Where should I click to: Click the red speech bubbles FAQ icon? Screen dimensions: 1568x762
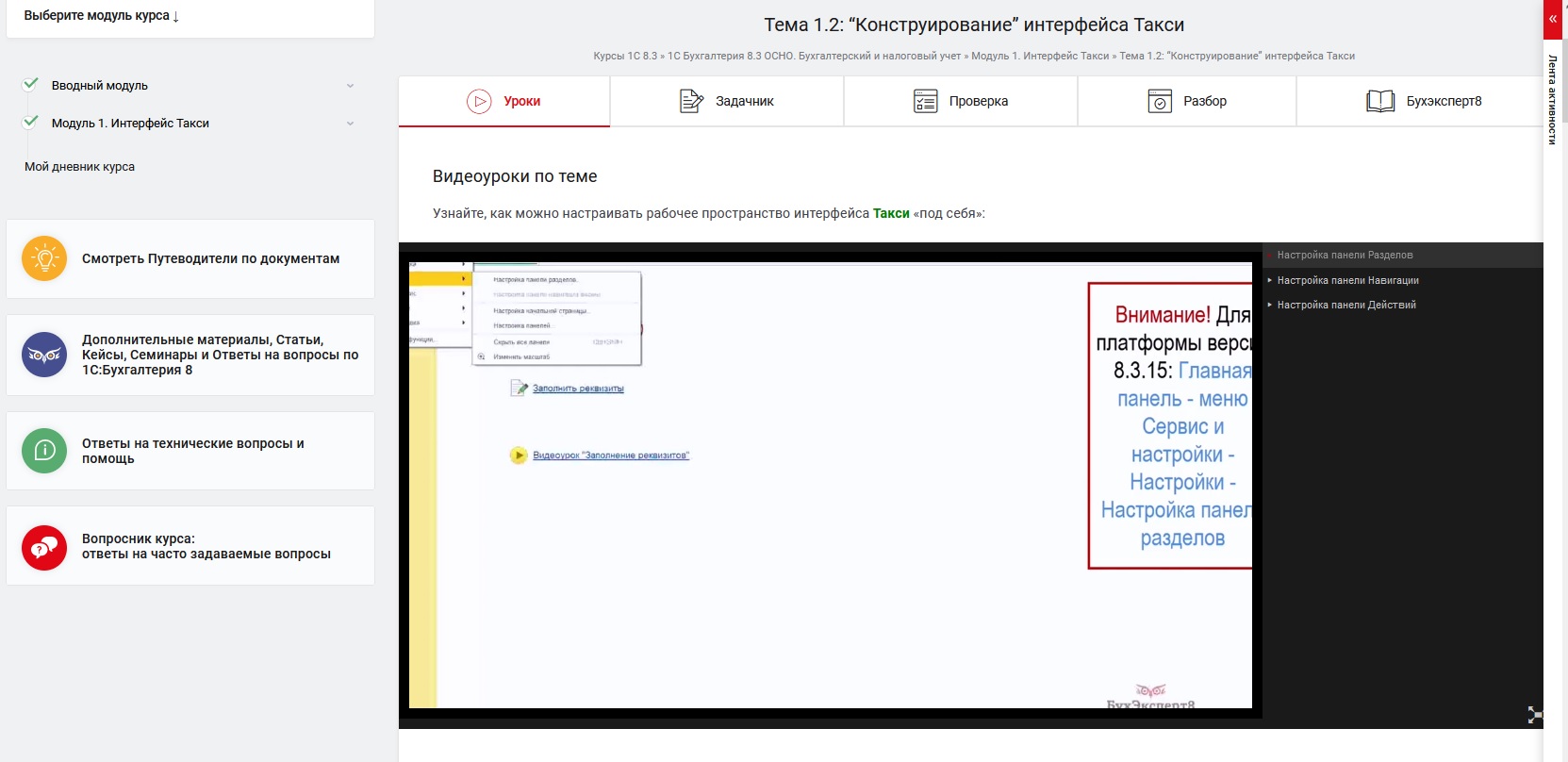pos(44,547)
